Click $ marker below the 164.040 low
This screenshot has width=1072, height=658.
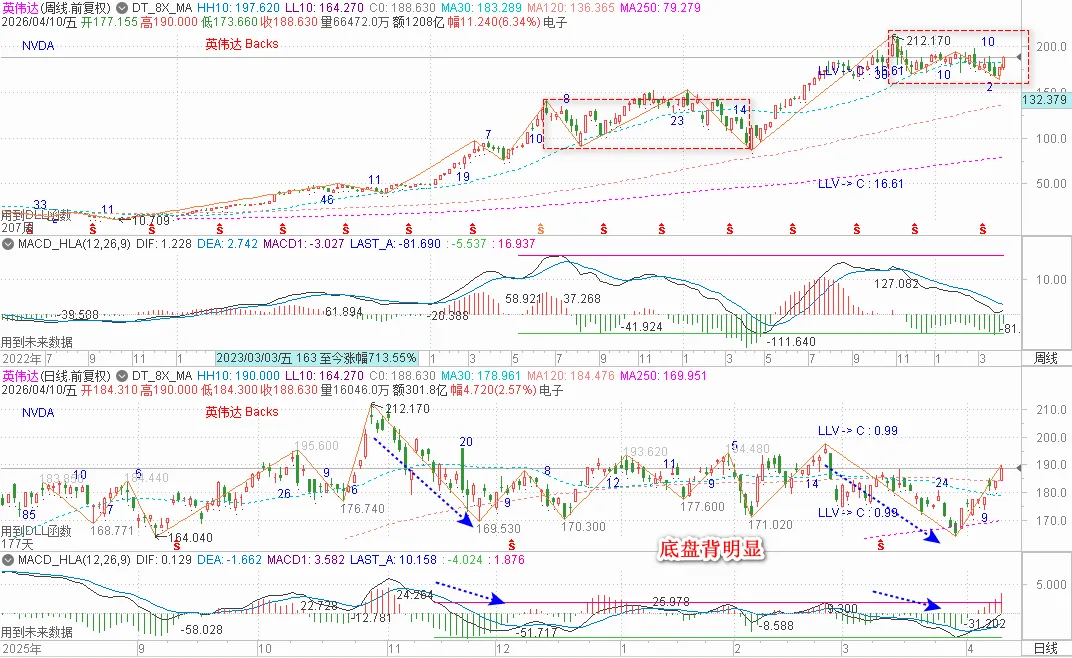point(177,546)
